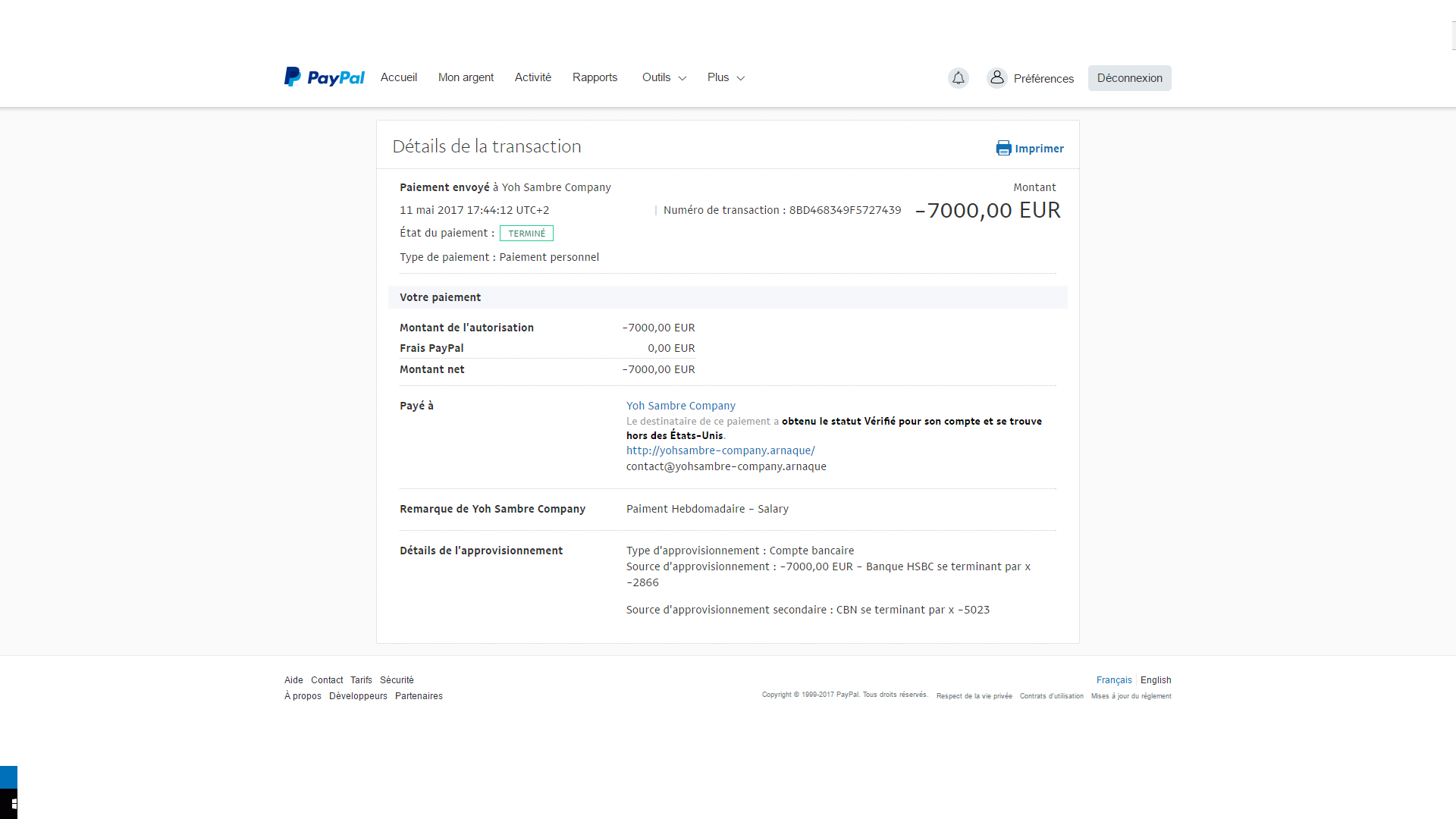Open À propos footer link
Viewport: 1456px width, 819px height.
pyautogui.click(x=303, y=696)
